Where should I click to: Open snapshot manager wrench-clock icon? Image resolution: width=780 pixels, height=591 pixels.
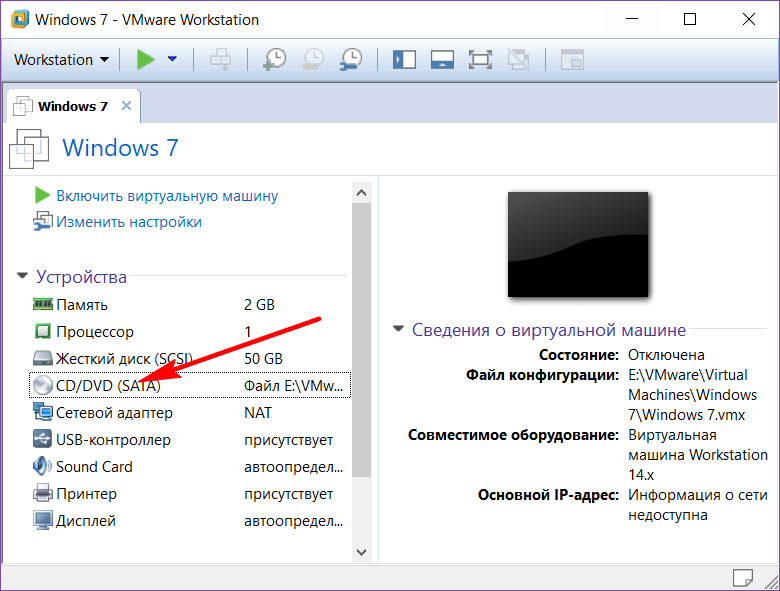(x=351, y=59)
